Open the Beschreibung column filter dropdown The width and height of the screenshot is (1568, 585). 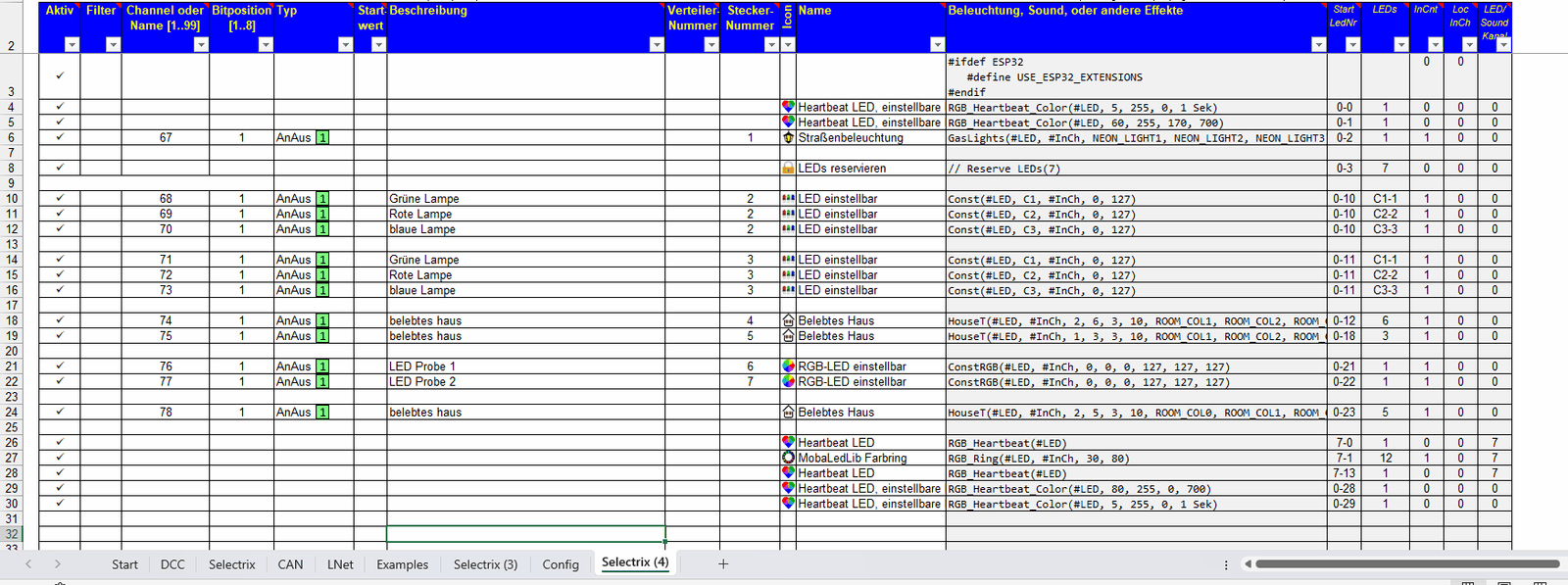point(656,44)
